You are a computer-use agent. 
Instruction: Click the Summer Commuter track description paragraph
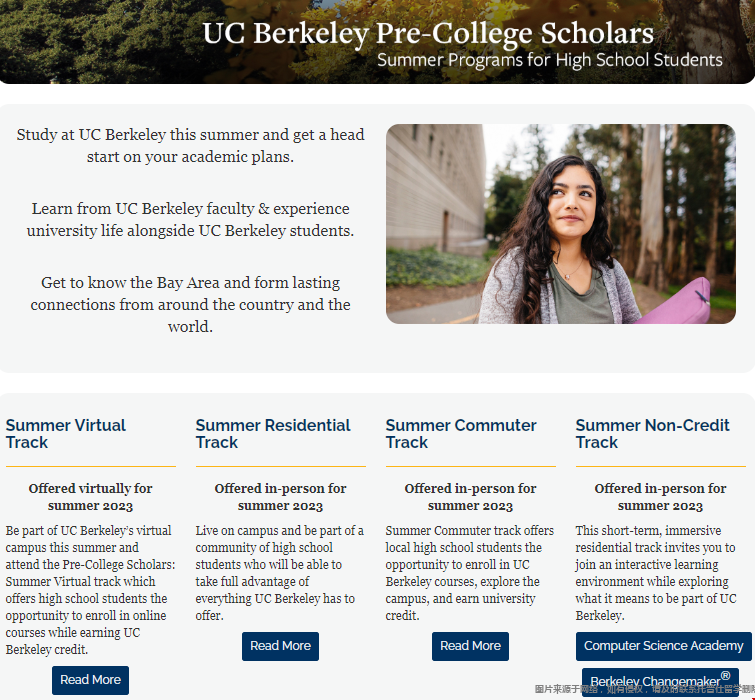(x=470, y=573)
